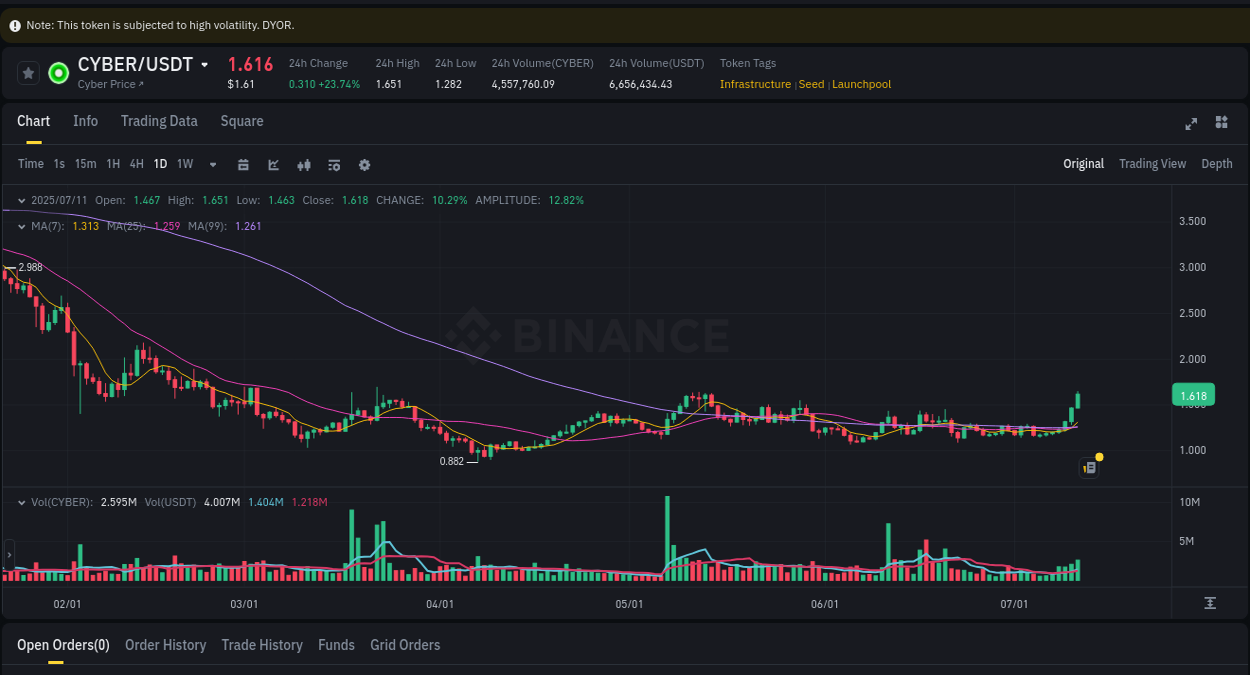The image size is (1250, 675).
Task: Open the technical indicators candlestick icon
Action: coord(303,164)
